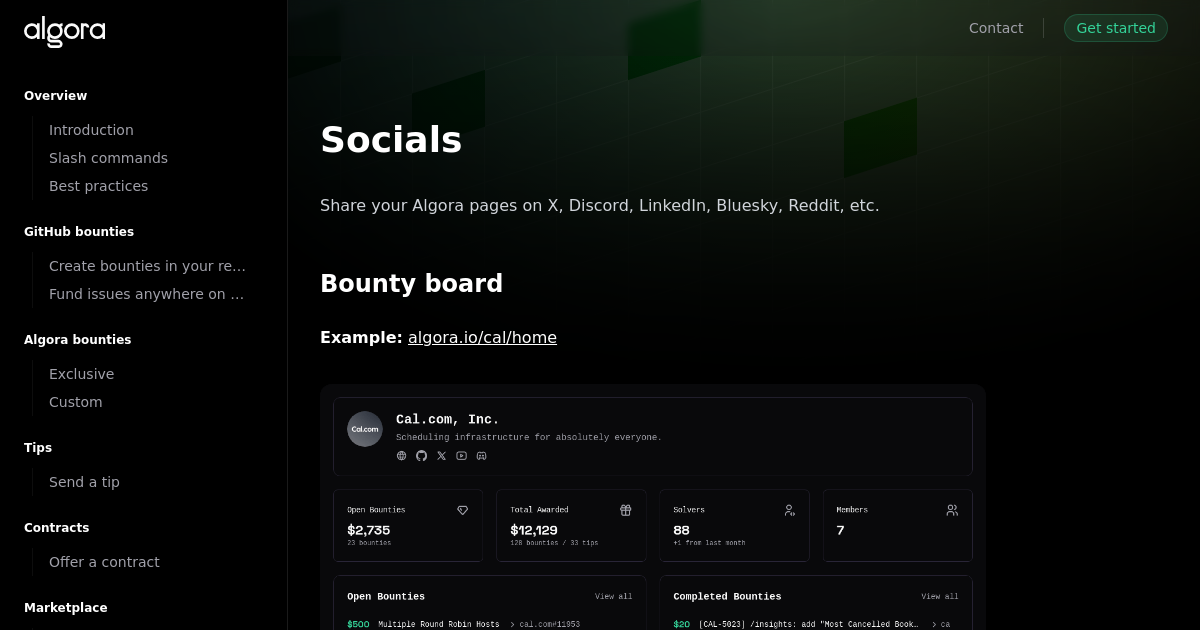Navigate to Send a tip
The height and width of the screenshot is (630, 1200).
[84, 482]
